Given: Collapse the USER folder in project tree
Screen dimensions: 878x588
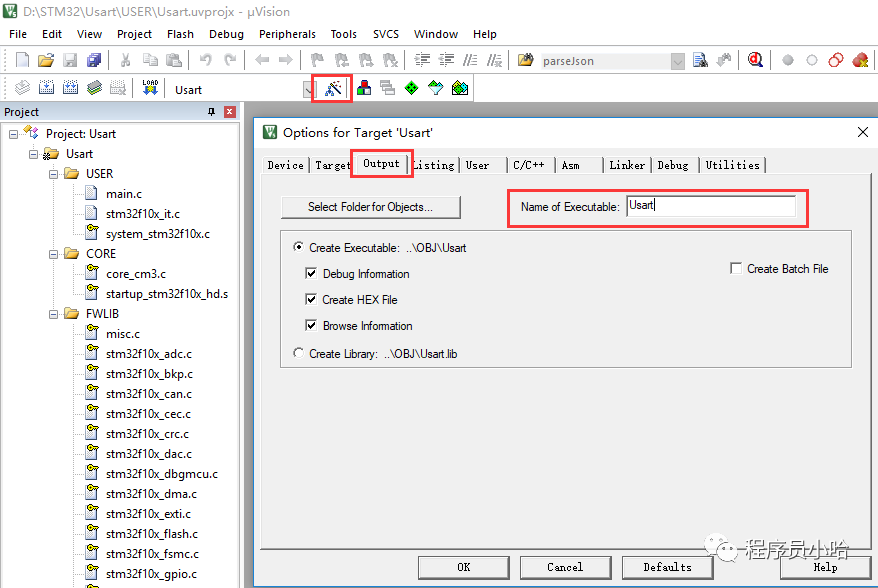Looking at the screenshot, I should [x=51, y=174].
